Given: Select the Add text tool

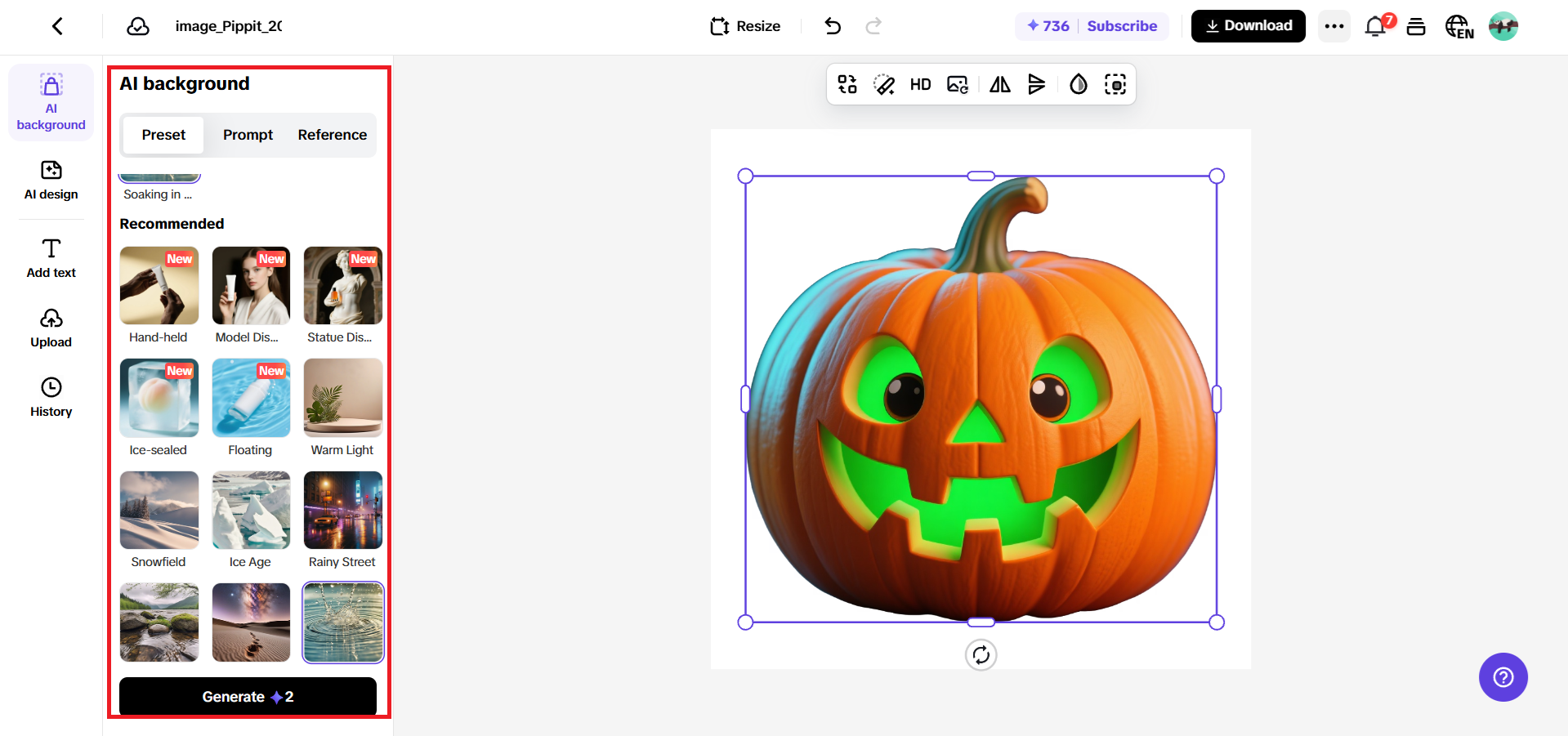Looking at the screenshot, I should [x=51, y=257].
